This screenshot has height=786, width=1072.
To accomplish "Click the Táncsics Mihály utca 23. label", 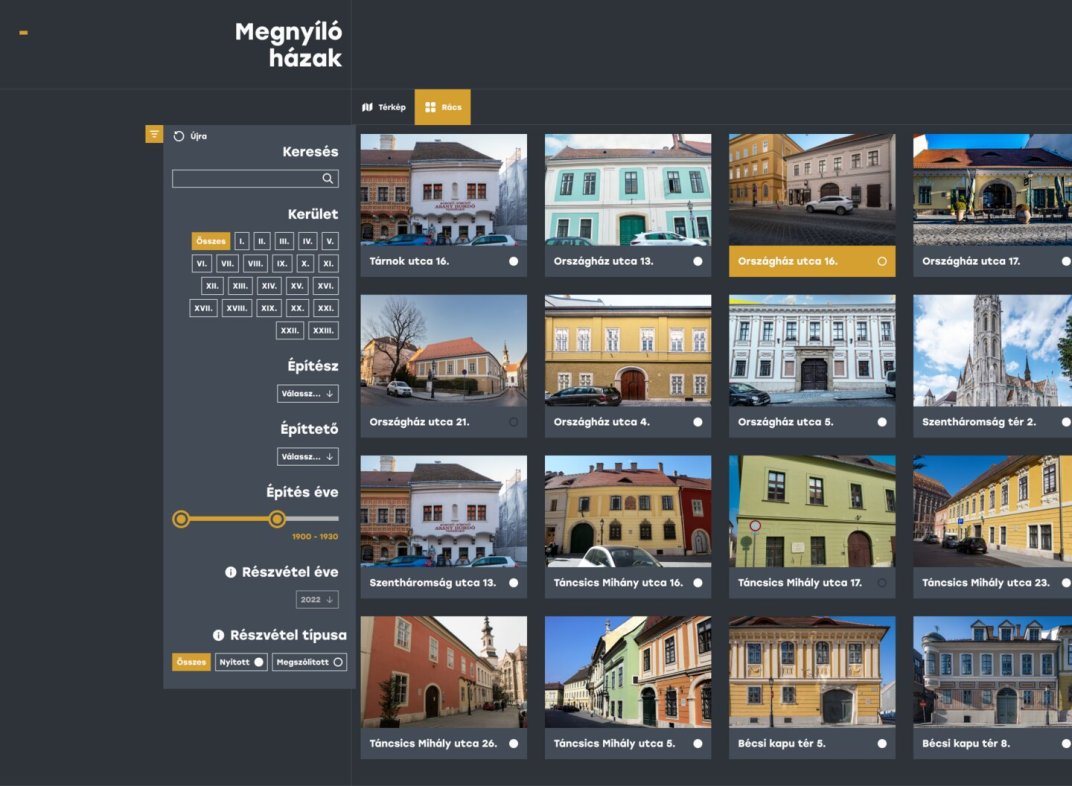I will tap(985, 583).
